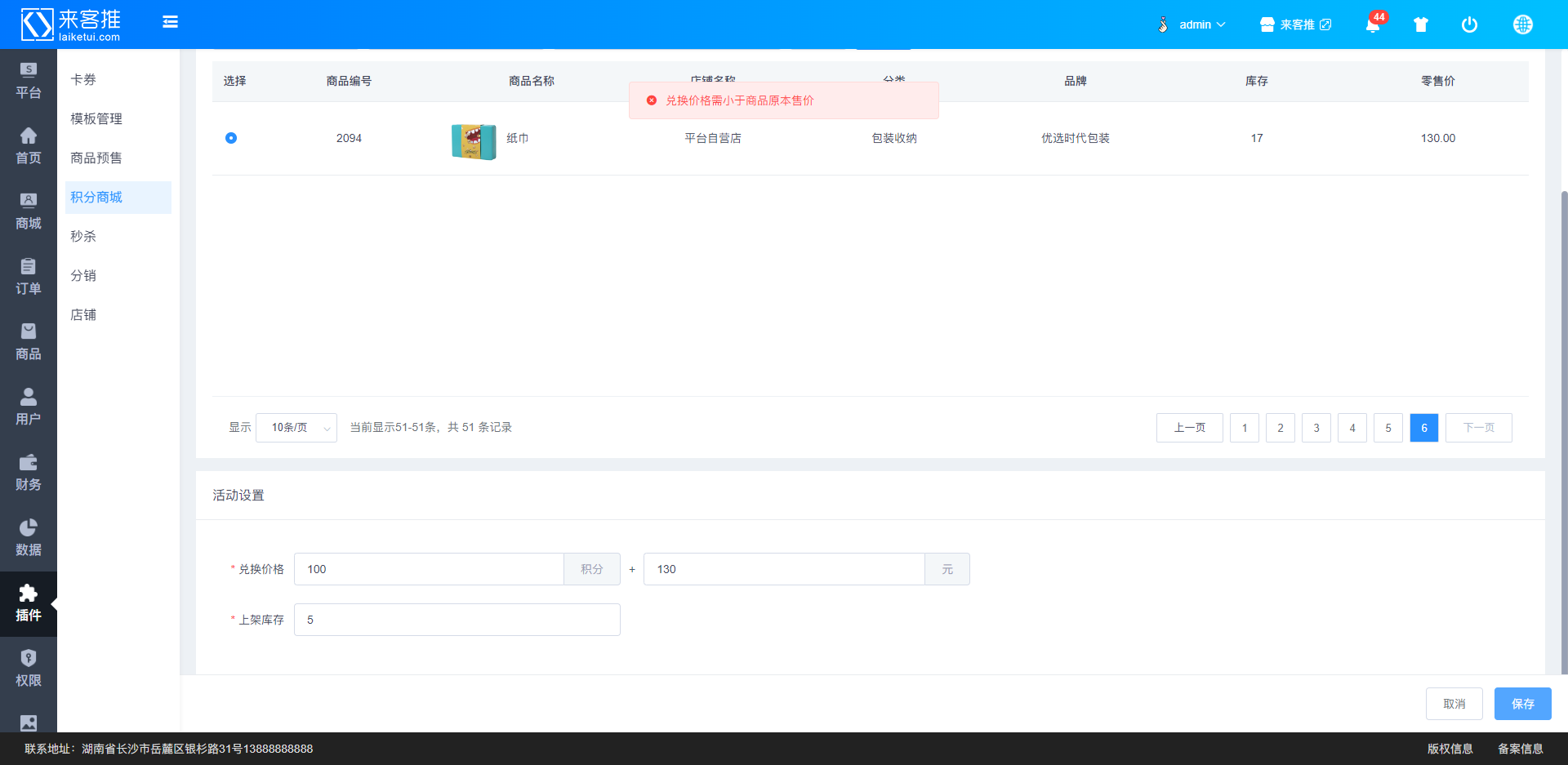Click 包装收纳 category cell
The height and width of the screenshot is (765, 1568).
[894, 138]
